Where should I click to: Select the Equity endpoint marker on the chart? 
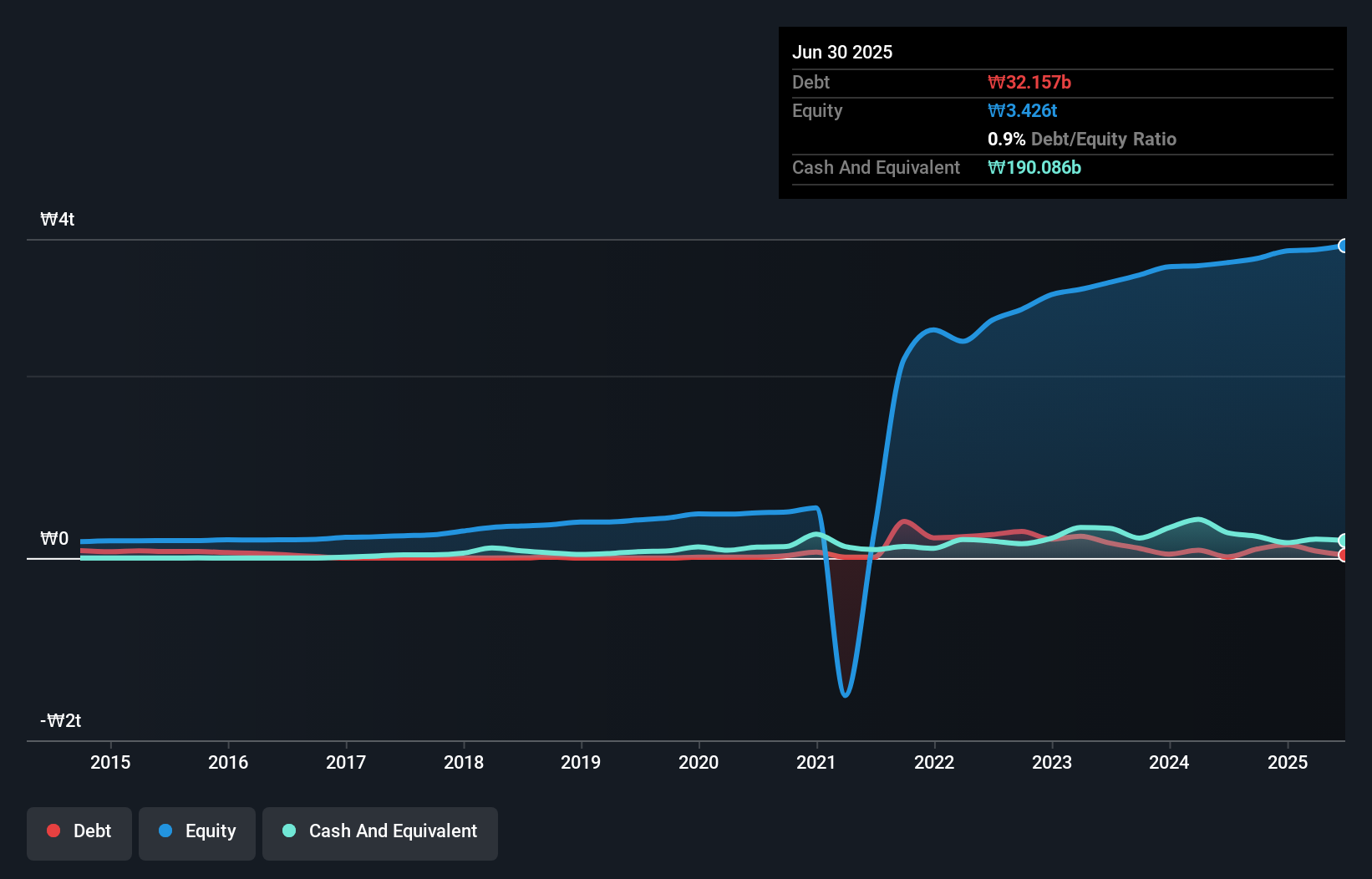[x=1344, y=246]
